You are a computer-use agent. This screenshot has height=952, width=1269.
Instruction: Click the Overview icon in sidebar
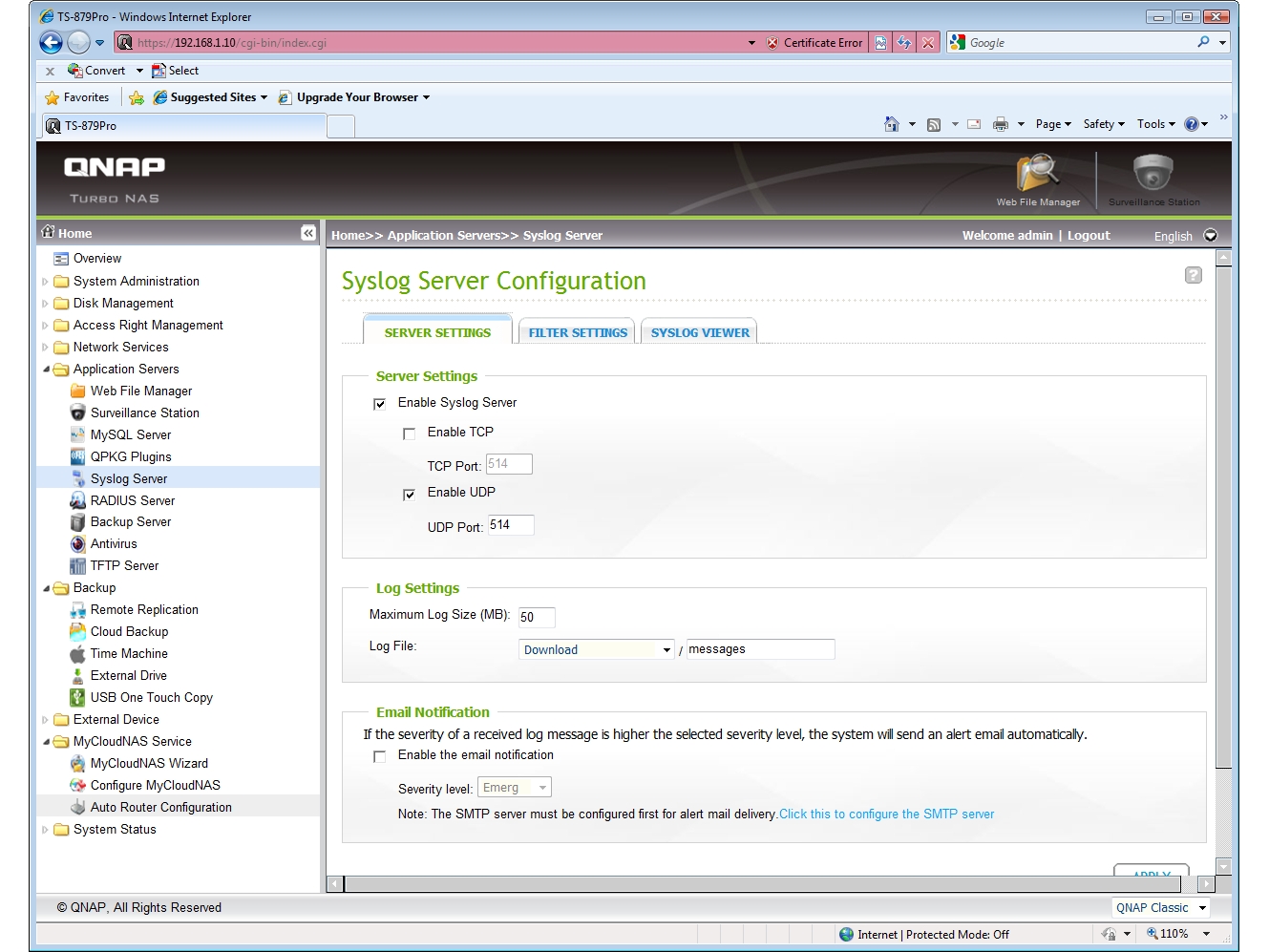coord(61,259)
